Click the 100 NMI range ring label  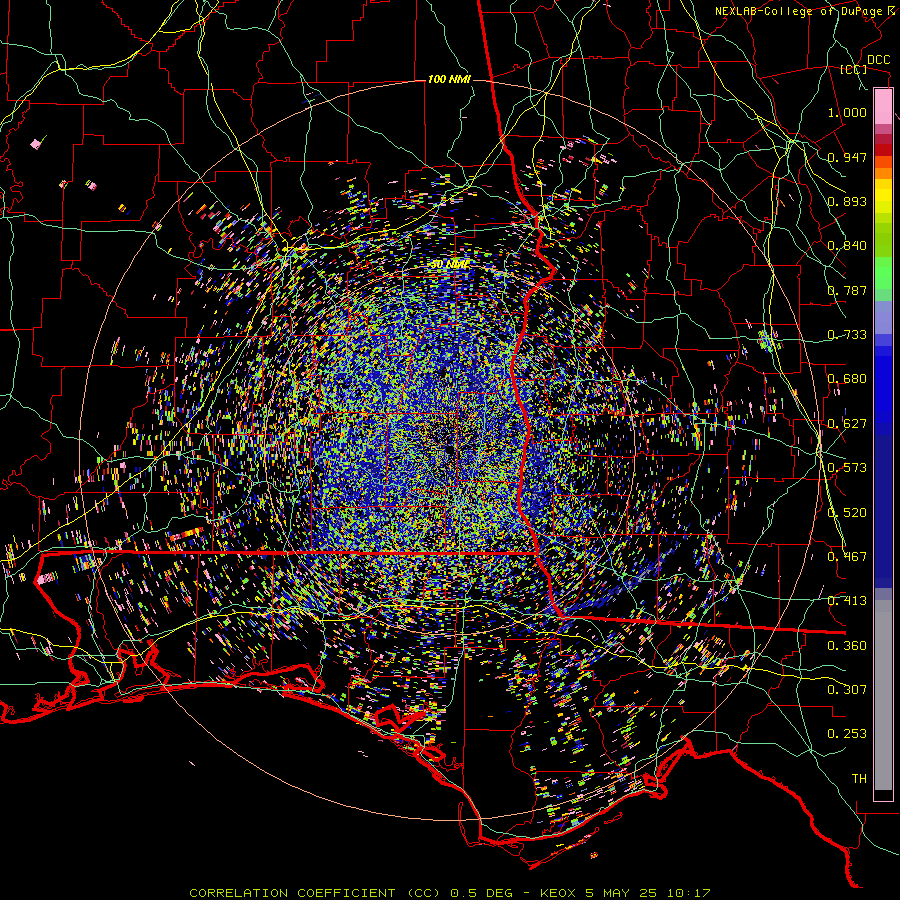click(449, 79)
